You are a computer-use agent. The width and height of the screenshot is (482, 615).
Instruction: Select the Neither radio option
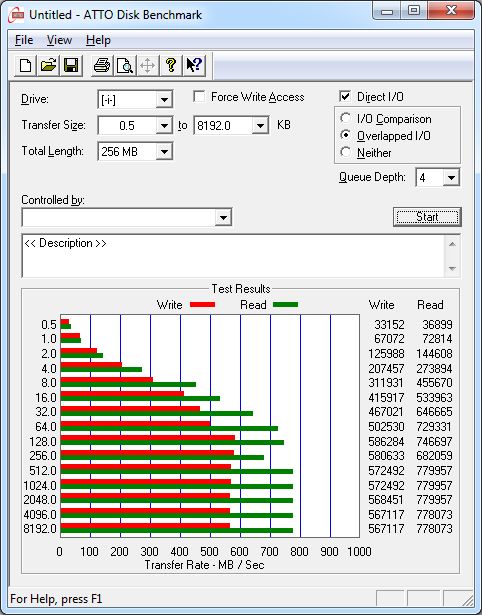tap(346, 152)
